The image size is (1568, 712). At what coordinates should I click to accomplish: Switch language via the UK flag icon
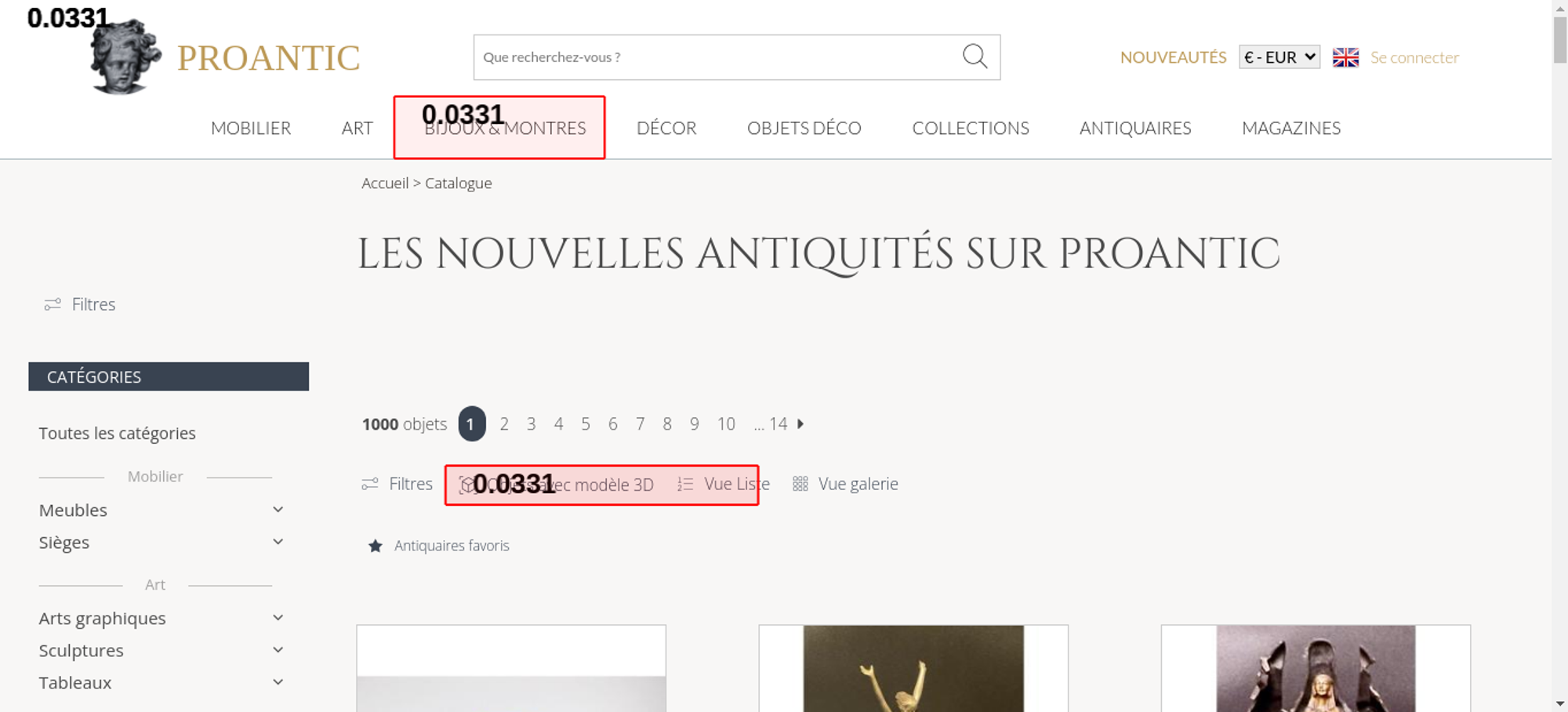(x=1345, y=57)
